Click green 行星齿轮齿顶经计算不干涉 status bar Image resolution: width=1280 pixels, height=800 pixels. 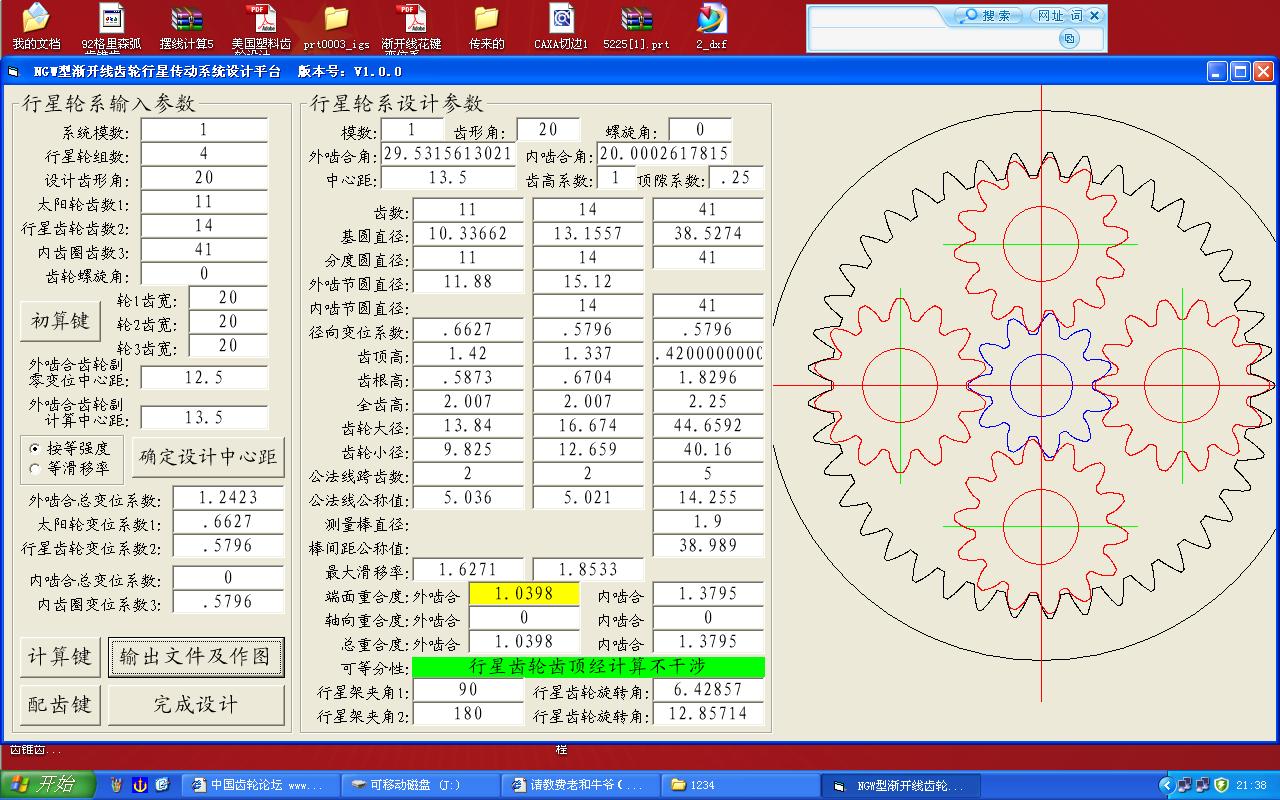coord(589,666)
